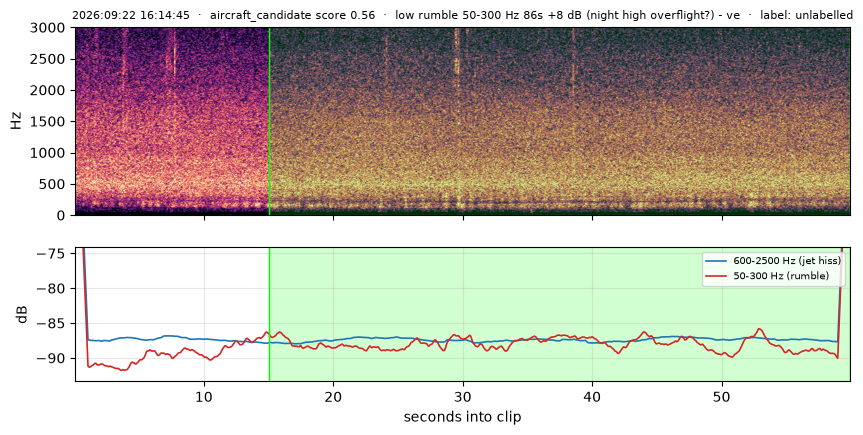Click the 20 seconds tick label

click(x=334, y=396)
